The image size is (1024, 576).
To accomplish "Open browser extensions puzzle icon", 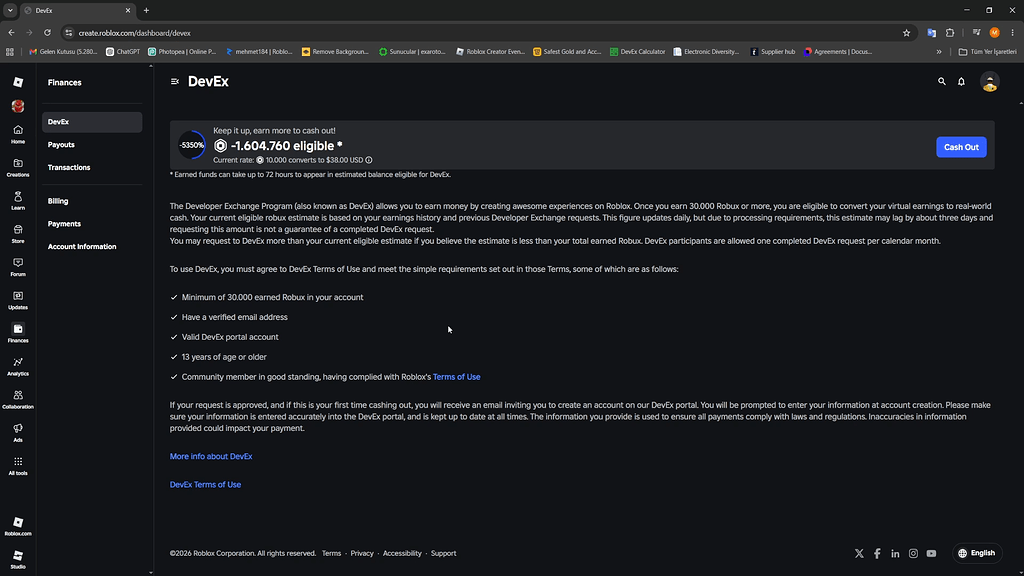I will [x=950, y=33].
